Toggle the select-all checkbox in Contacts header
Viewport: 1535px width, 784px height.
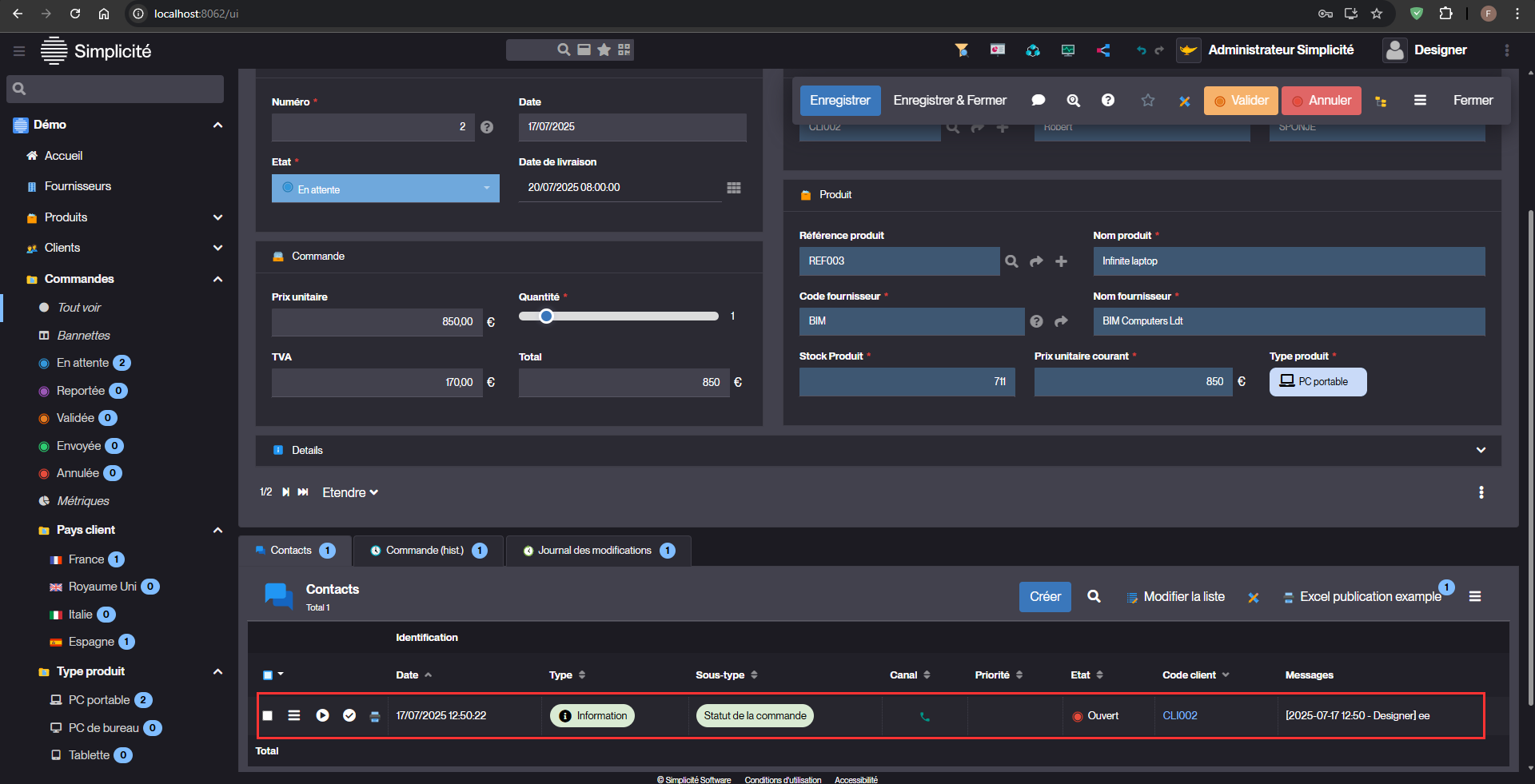pos(268,675)
